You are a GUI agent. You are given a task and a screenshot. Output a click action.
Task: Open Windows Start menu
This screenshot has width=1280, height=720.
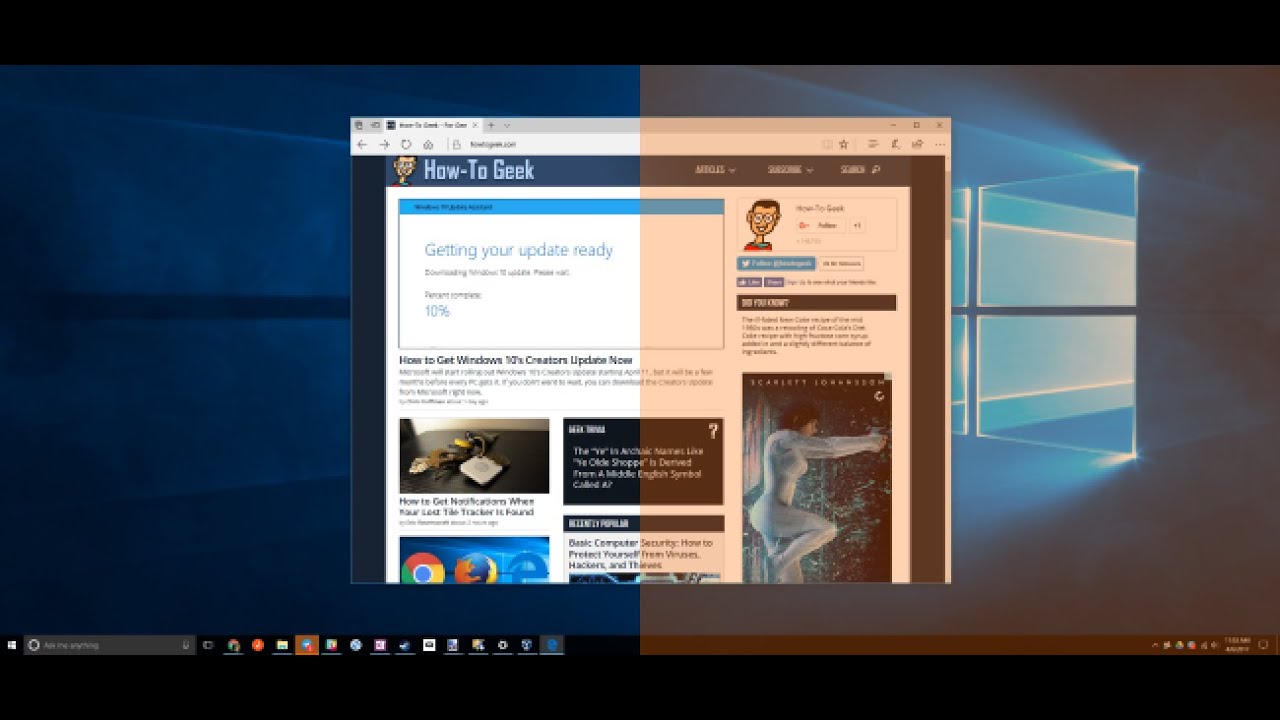(x=11, y=645)
